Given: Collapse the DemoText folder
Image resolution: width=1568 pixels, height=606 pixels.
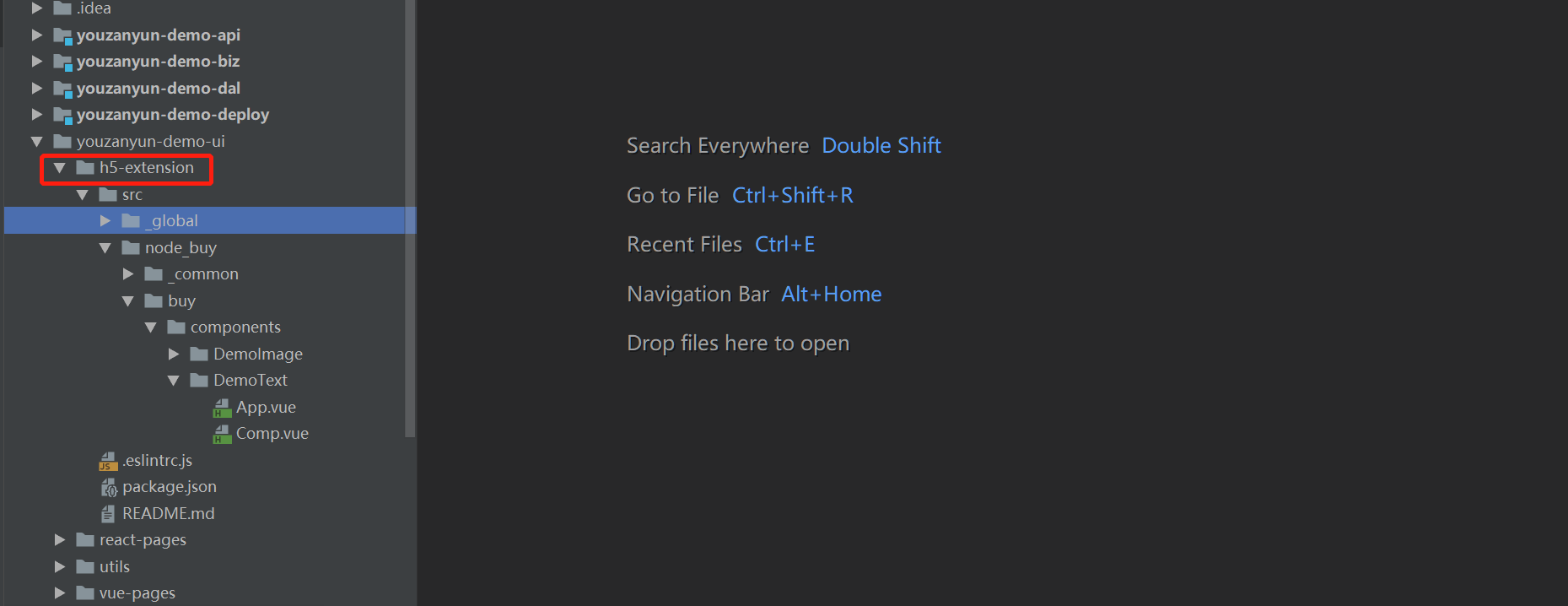Looking at the screenshot, I should [173, 381].
